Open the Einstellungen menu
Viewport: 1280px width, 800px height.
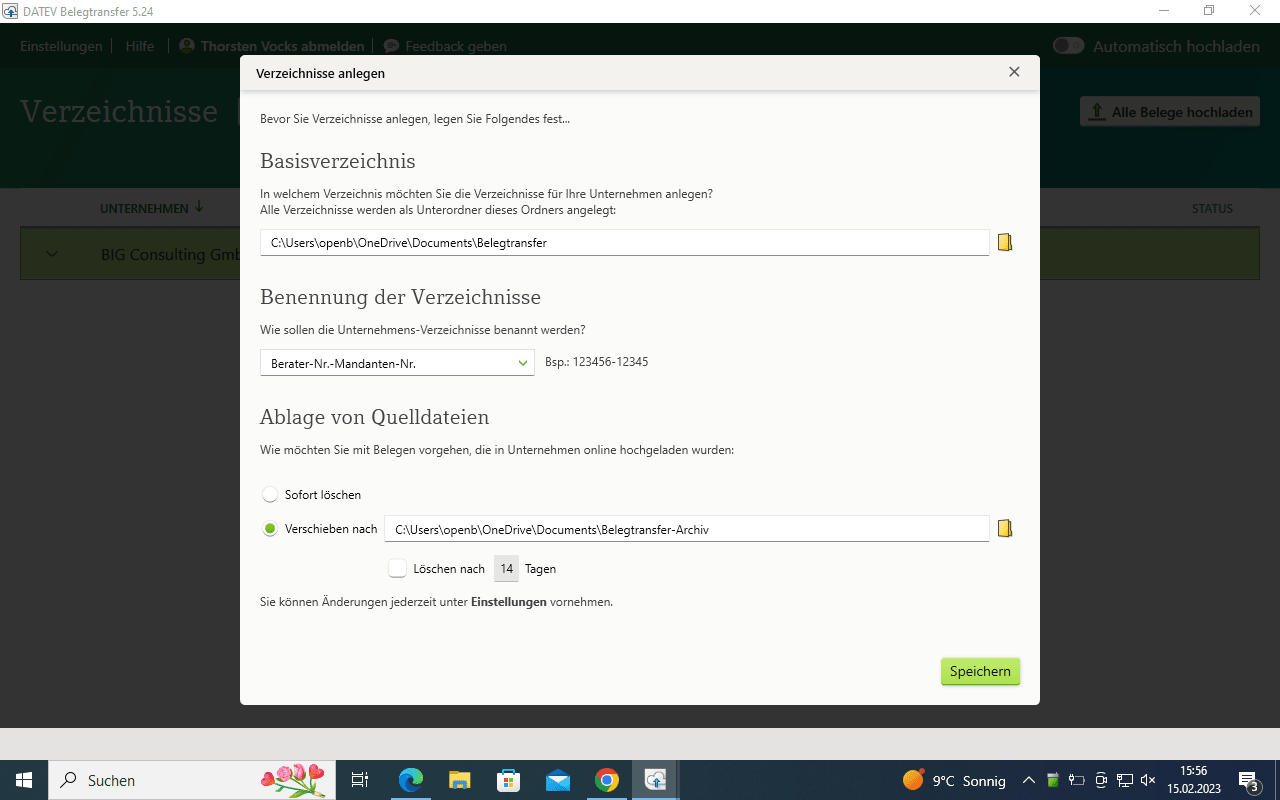(61, 46)
